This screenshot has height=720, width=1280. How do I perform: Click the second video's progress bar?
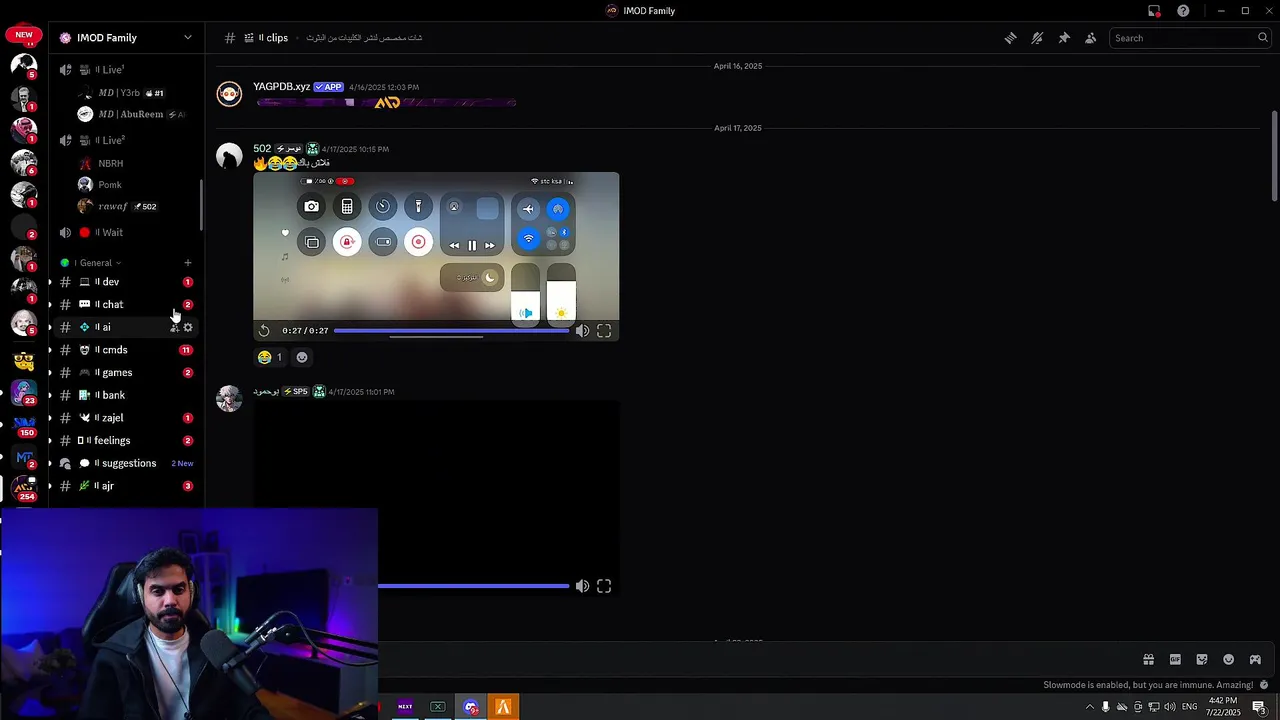(474, 586)
